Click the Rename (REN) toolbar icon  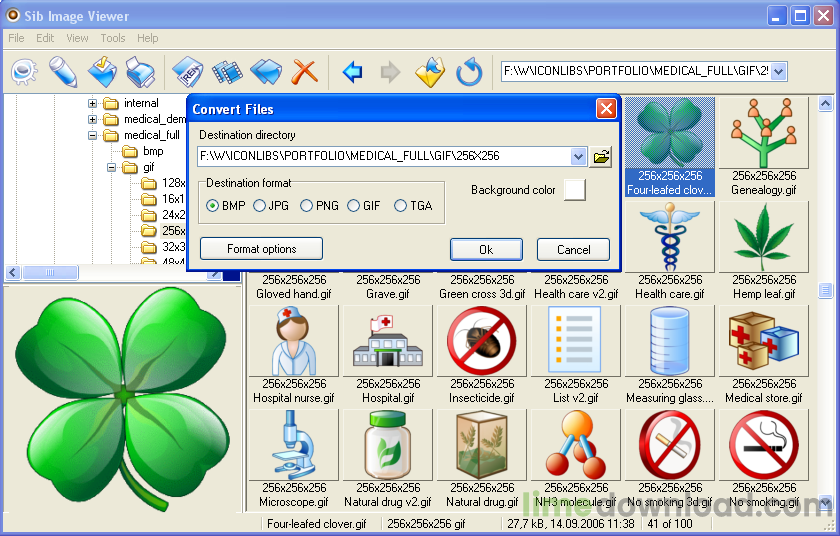pos(188,72)
